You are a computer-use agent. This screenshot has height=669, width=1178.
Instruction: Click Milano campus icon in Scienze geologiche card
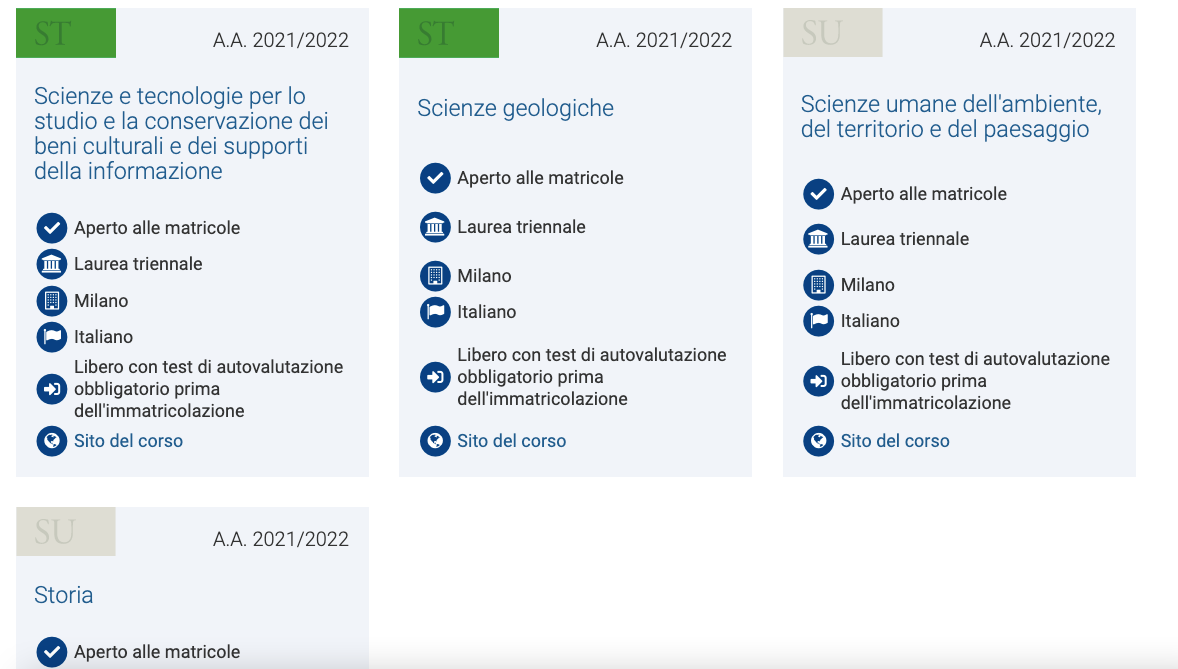point(435,276)
